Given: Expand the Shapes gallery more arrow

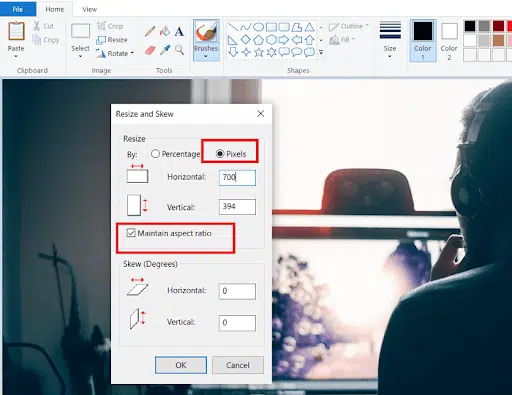Looking at the screenshot, I should tap(321, 52).
